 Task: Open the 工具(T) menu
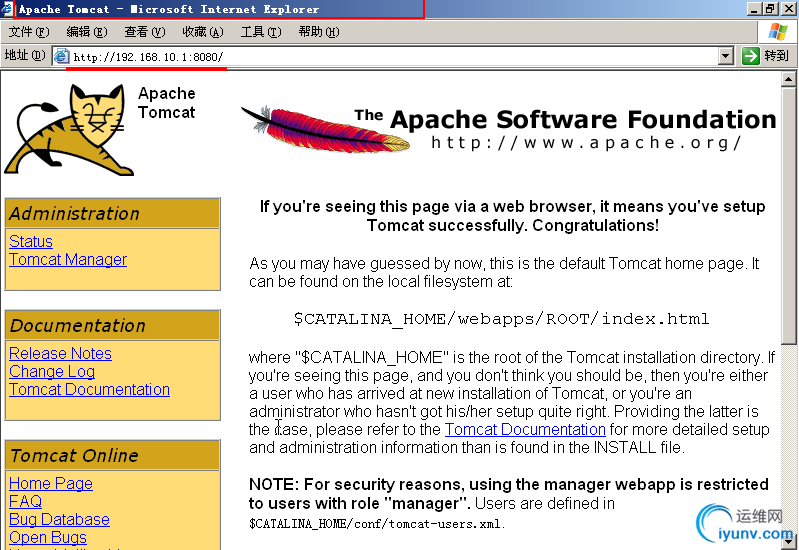pyautogui.click(x=261, y=32)
